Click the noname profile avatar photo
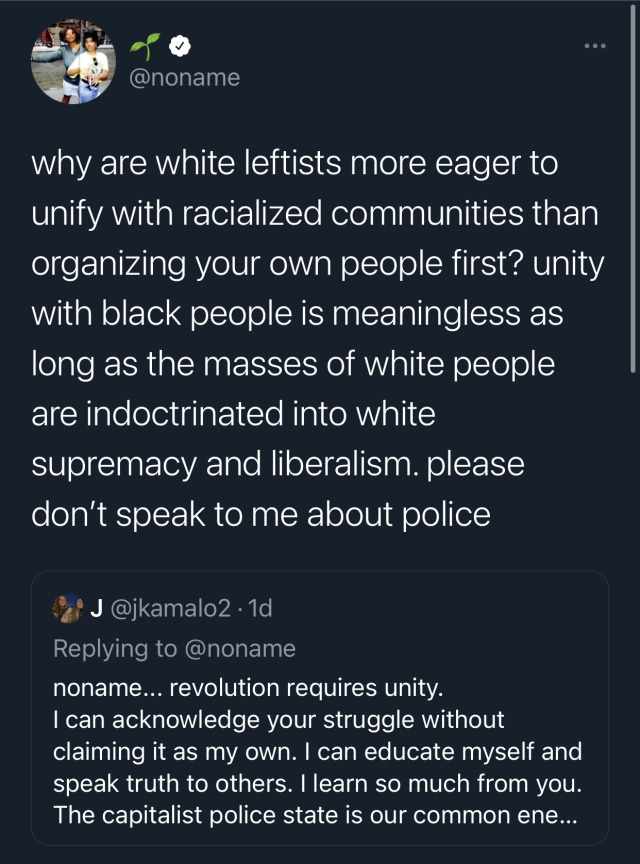The image size is (640, 864). tap(74, 62)
